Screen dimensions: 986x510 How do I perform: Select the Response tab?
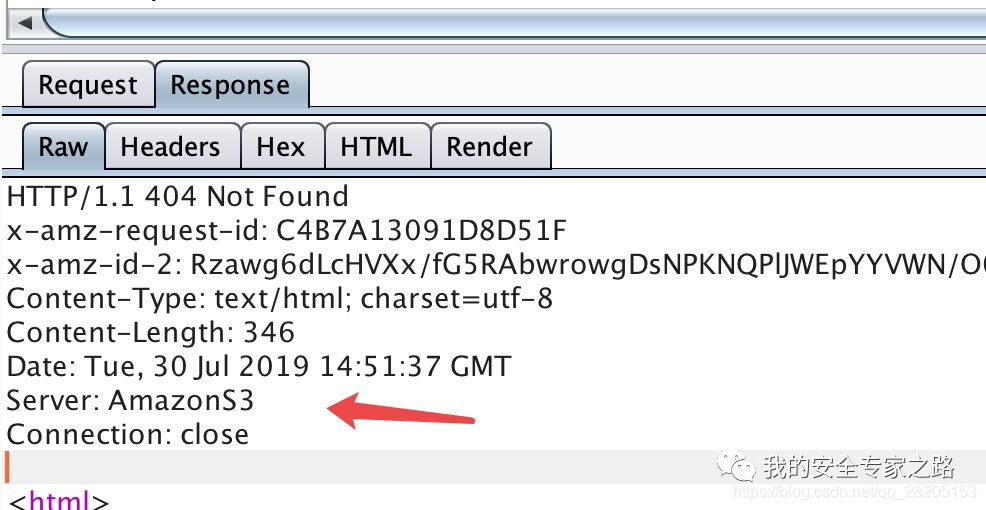231,84
